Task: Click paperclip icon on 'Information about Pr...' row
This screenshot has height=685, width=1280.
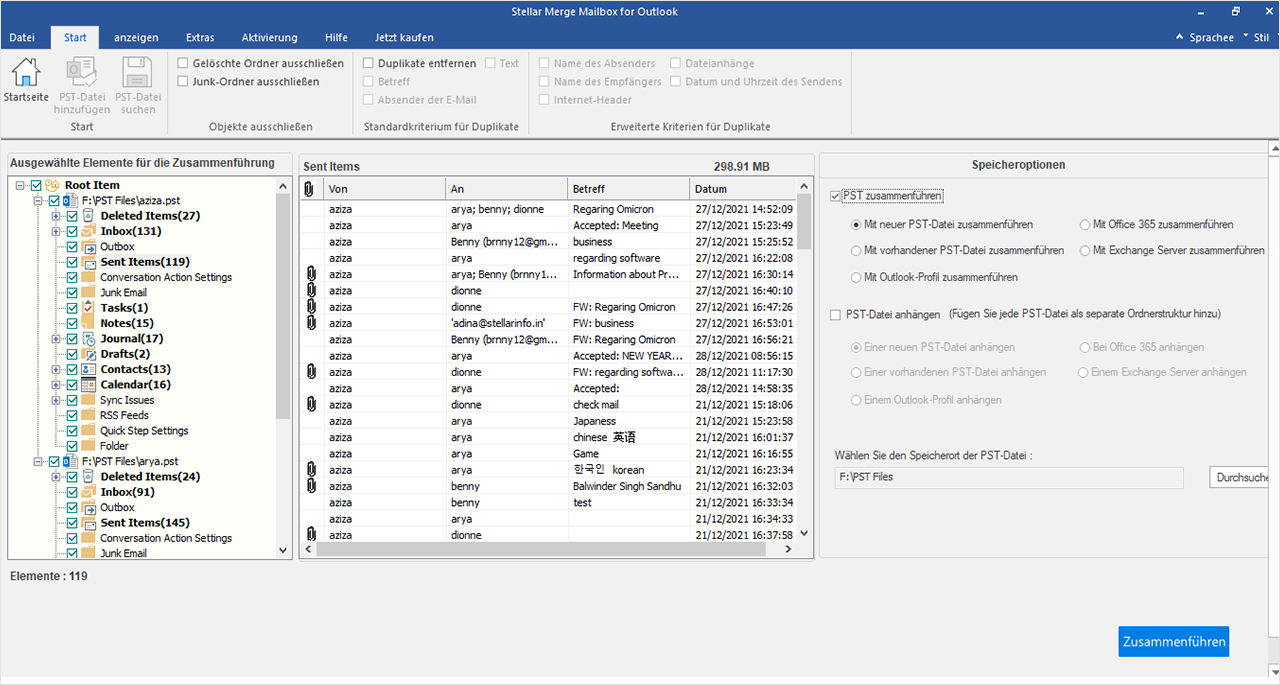Action: point(310,274)
